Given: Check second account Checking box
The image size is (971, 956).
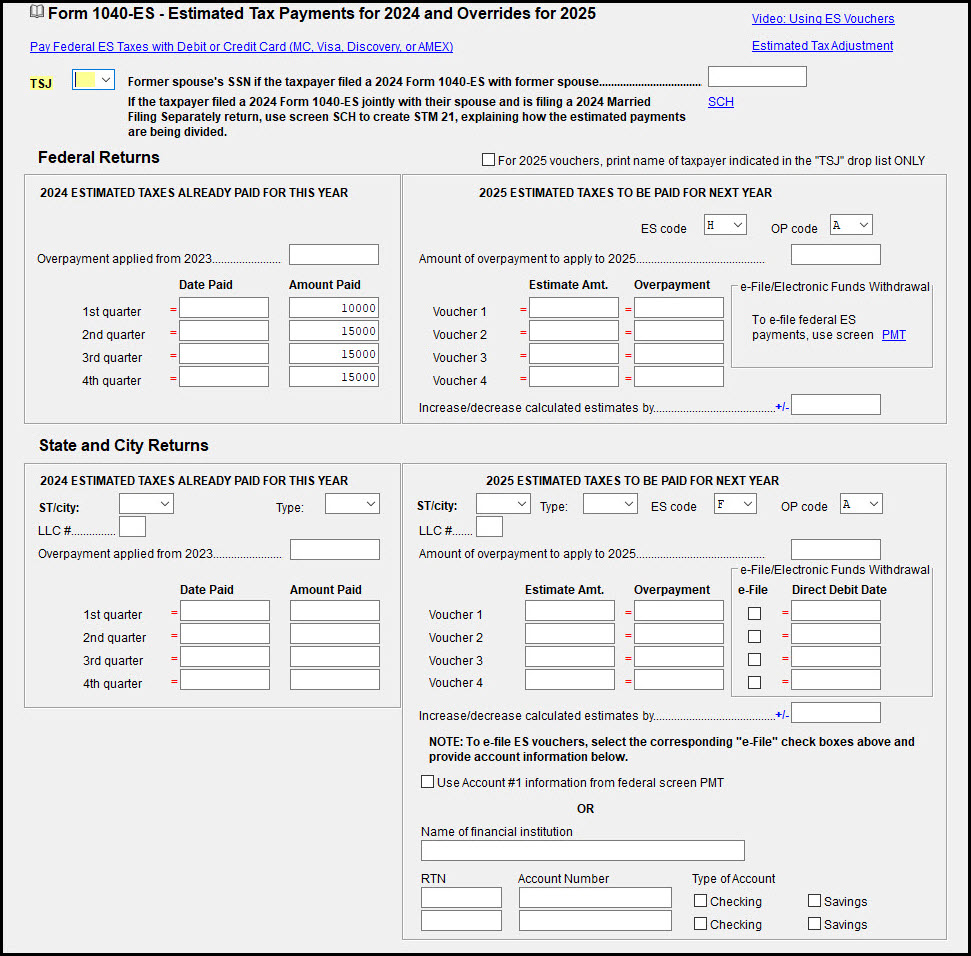Looking at the screenshot, I should [x=700, y=923].
